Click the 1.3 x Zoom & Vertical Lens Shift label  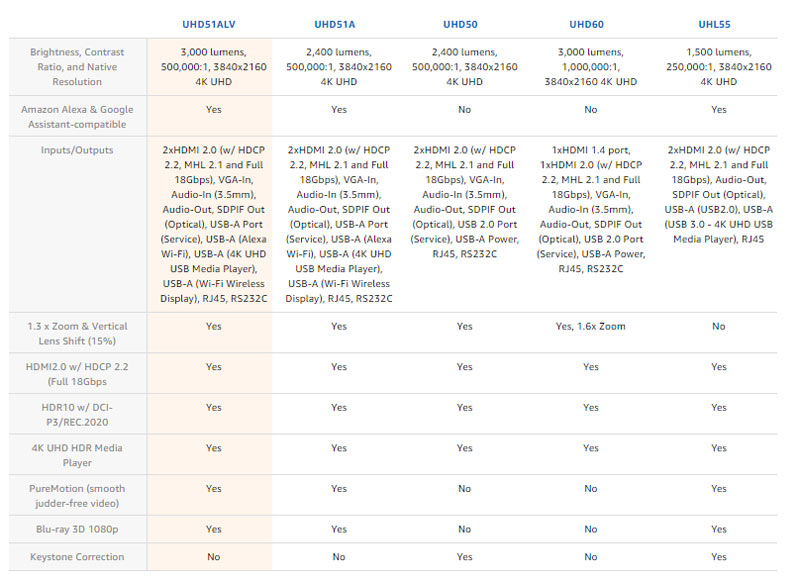[77, 334]
